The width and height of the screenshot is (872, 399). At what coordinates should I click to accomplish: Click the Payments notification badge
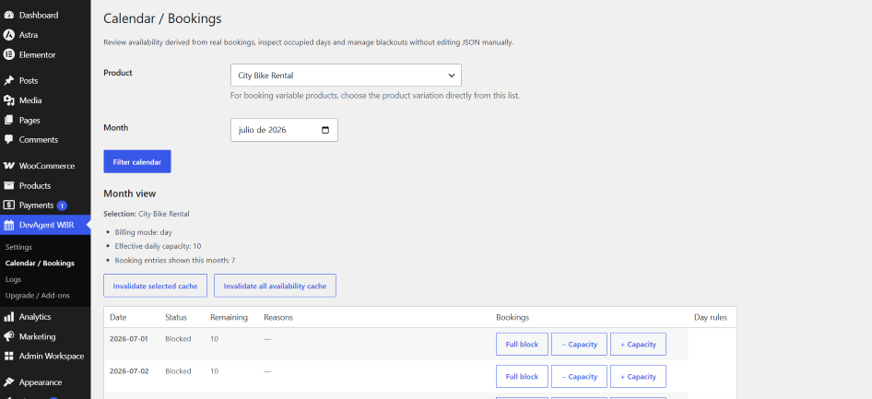[62, 205]
